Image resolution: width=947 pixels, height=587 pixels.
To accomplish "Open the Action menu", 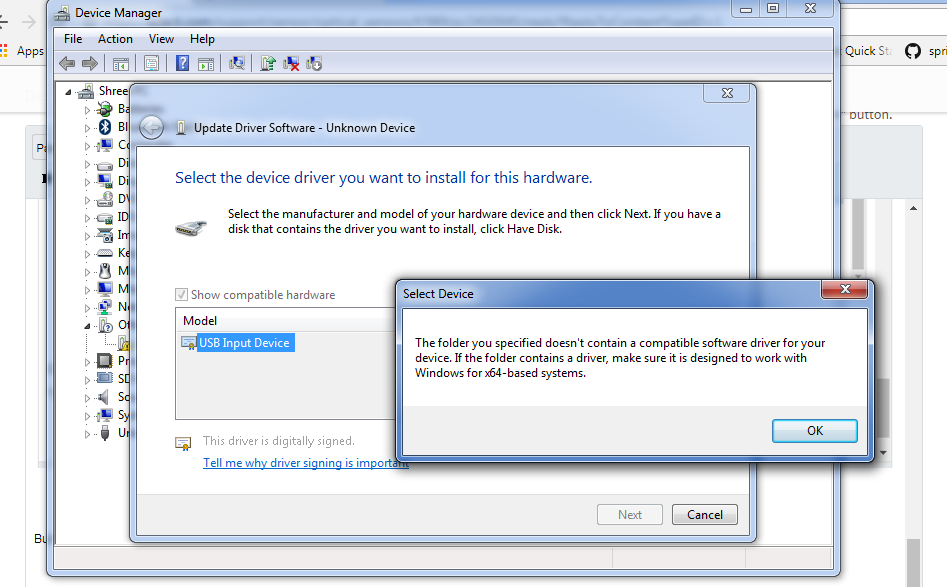I will click(x=115, y=38).
